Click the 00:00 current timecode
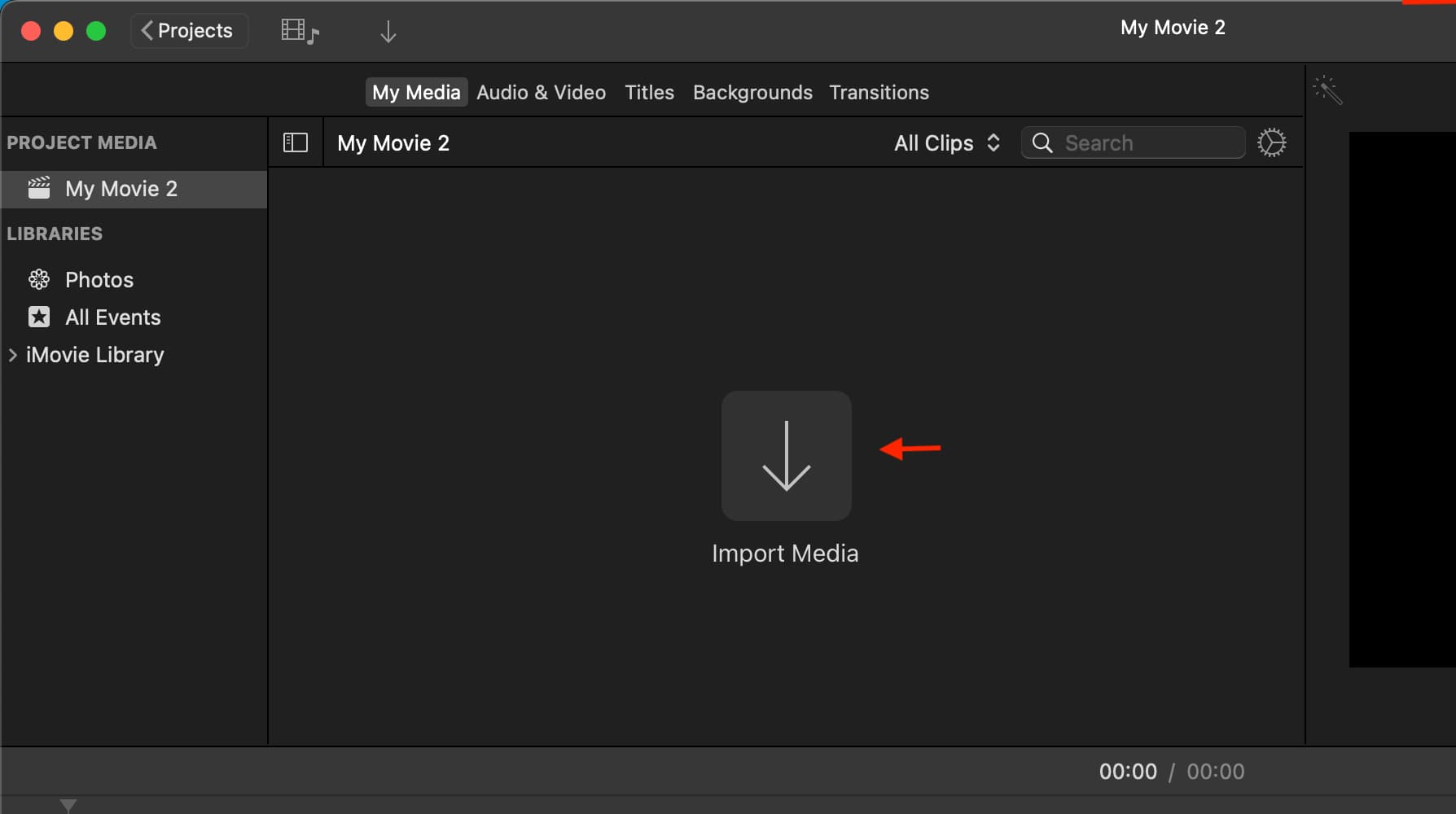 coord(1128,771)
